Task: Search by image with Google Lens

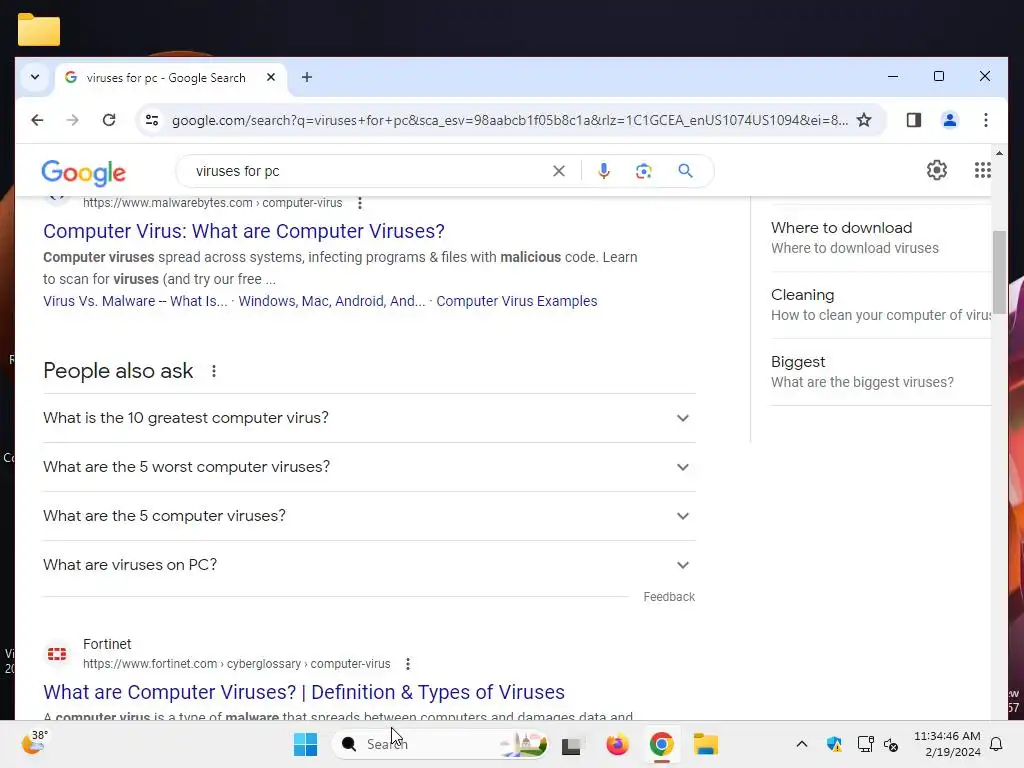Action: pyautogui.click(x=644, y=171)
